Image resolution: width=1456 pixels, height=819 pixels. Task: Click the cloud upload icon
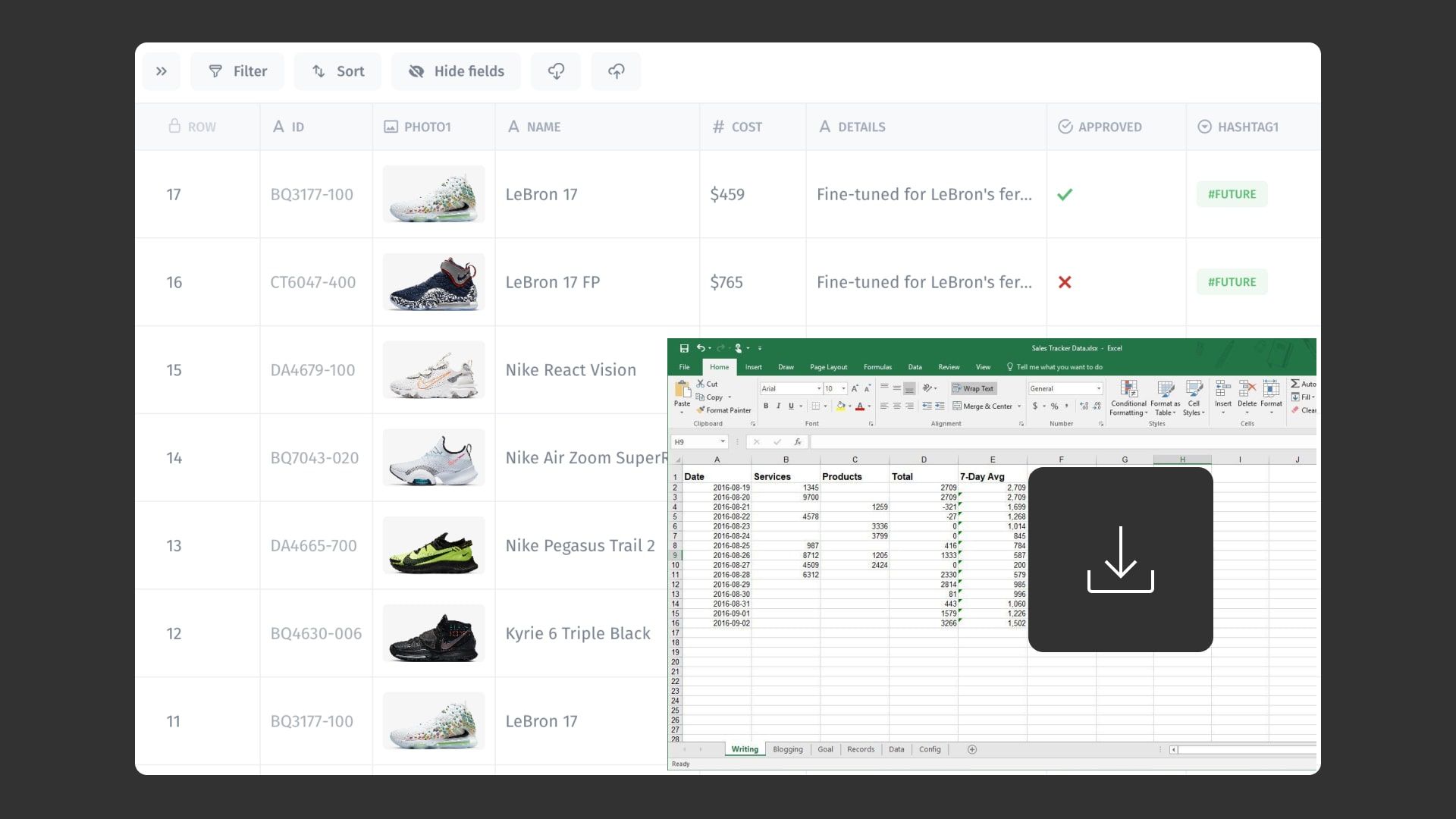(617, 71)
